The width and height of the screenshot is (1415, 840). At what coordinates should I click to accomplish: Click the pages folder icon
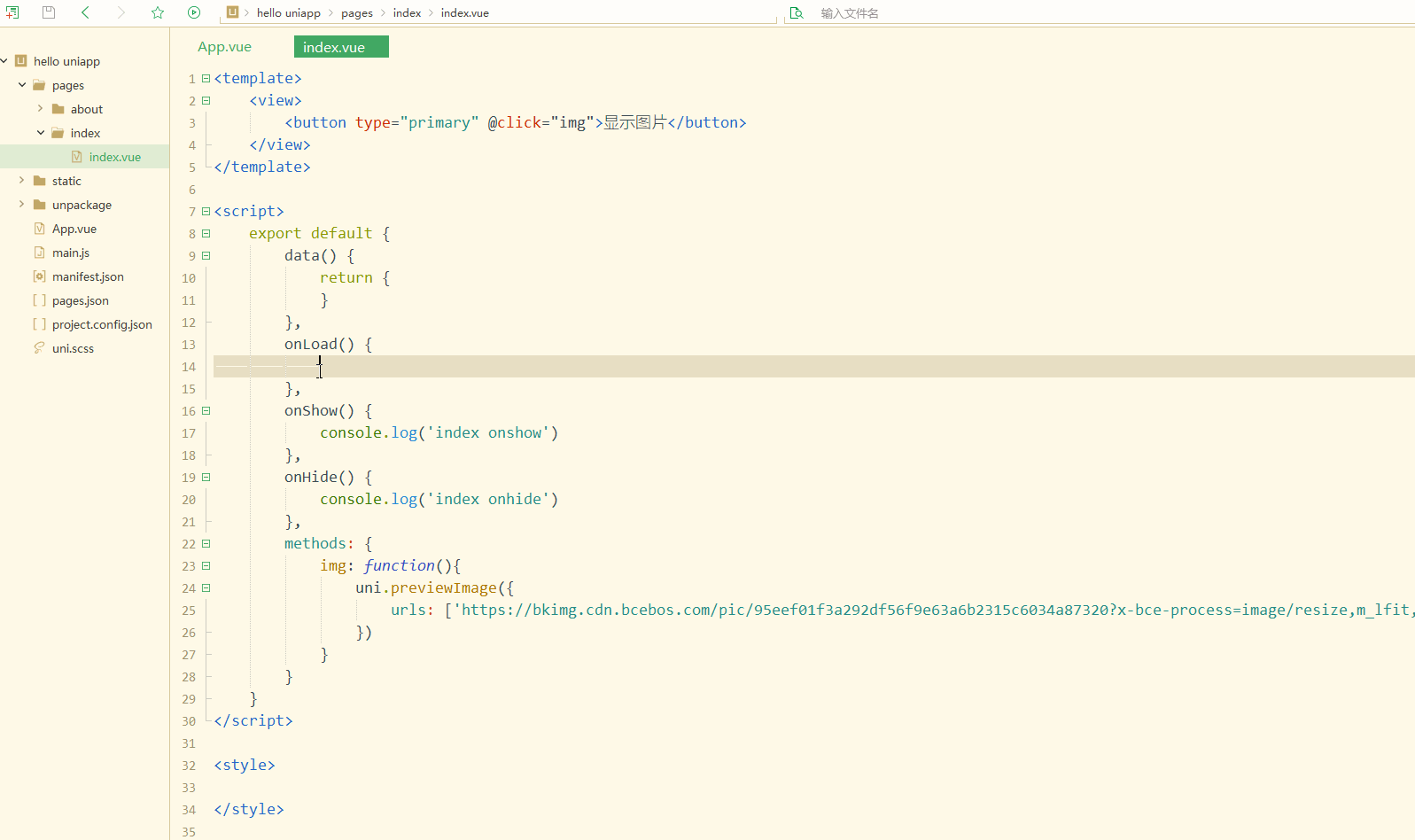pos(39,85)
